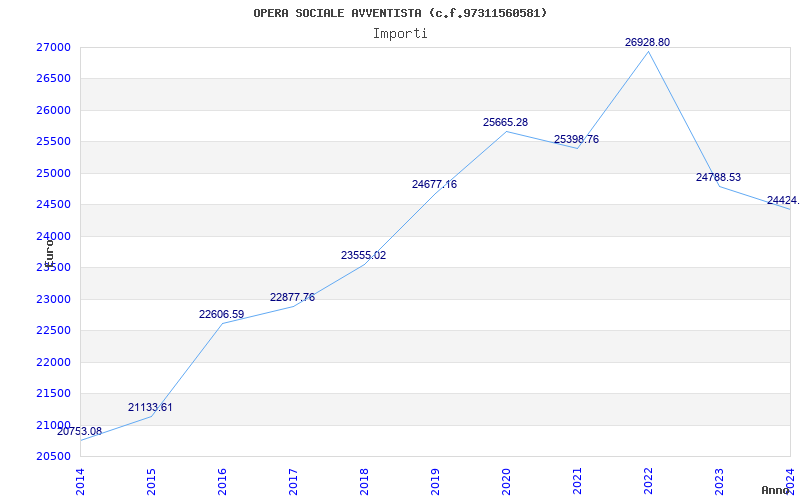Select the 22606.59 data label

[221, 315]
